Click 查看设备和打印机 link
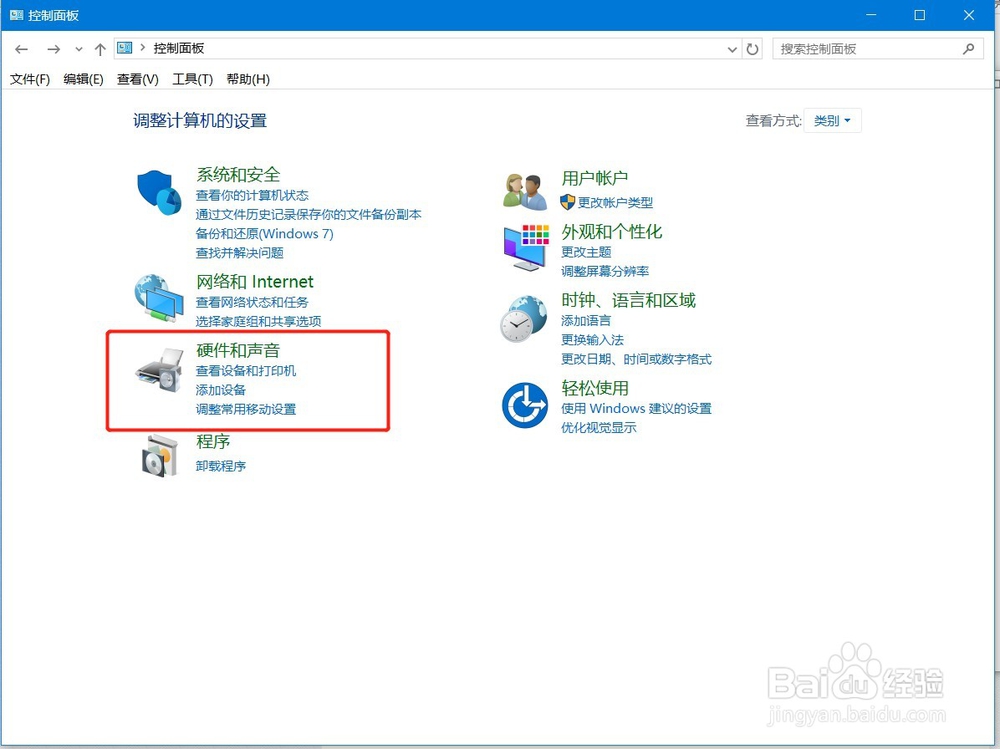The height and width of the screenshot is (749, 1000). [x=246, y=371]
